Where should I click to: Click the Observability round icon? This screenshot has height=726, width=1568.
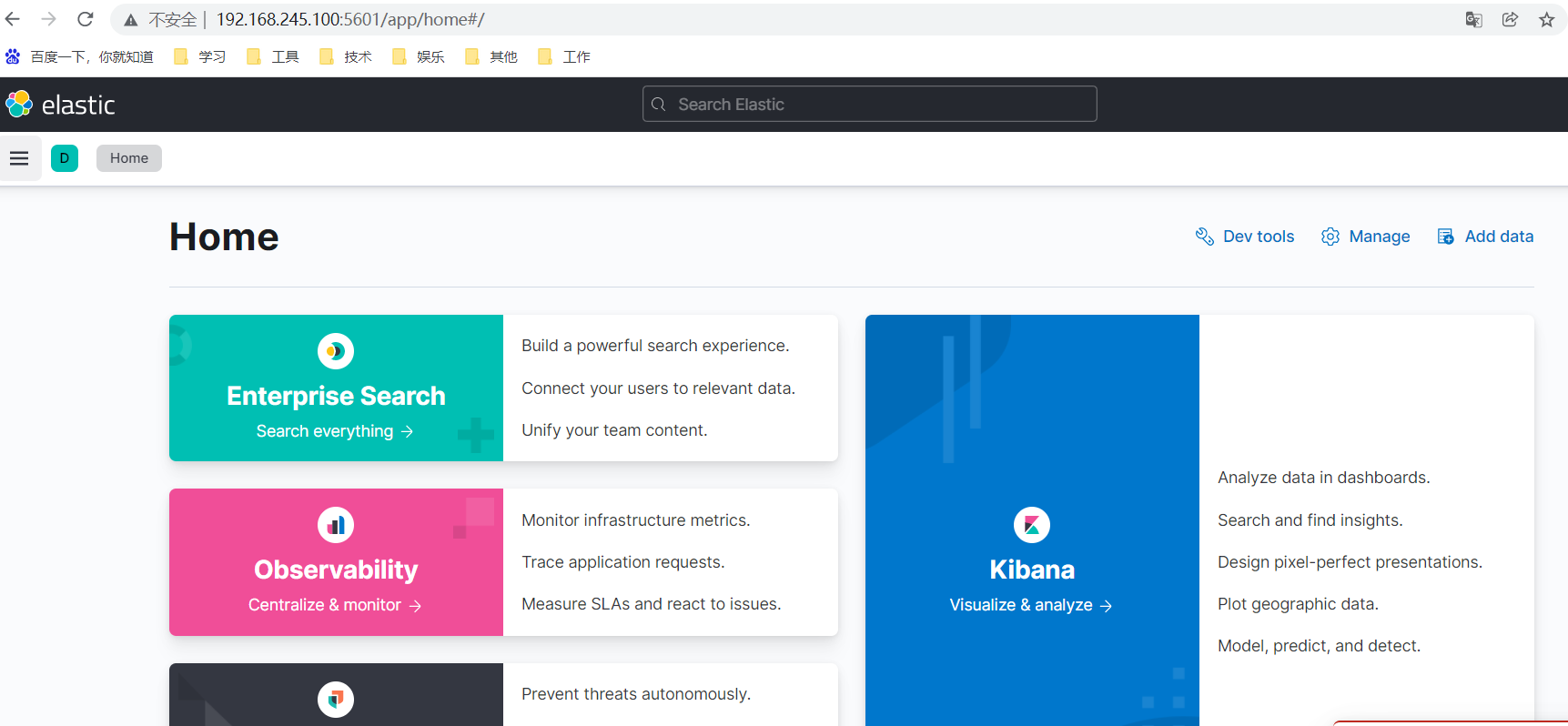[336, 525]
